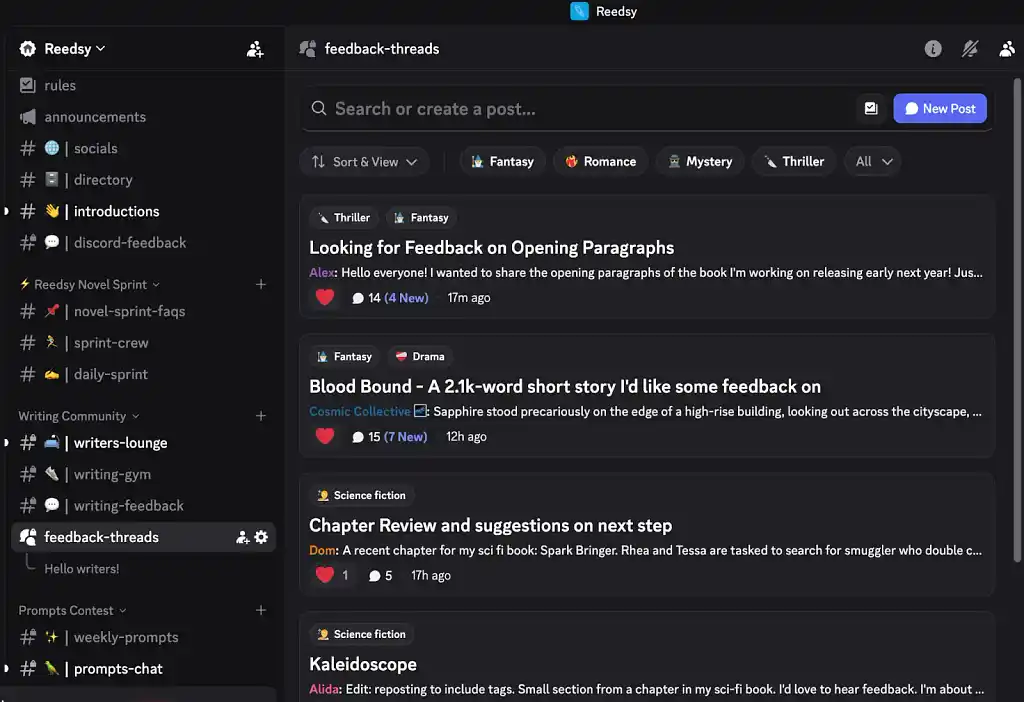
Task: Open the announcements channel
Action: (95, 117)
